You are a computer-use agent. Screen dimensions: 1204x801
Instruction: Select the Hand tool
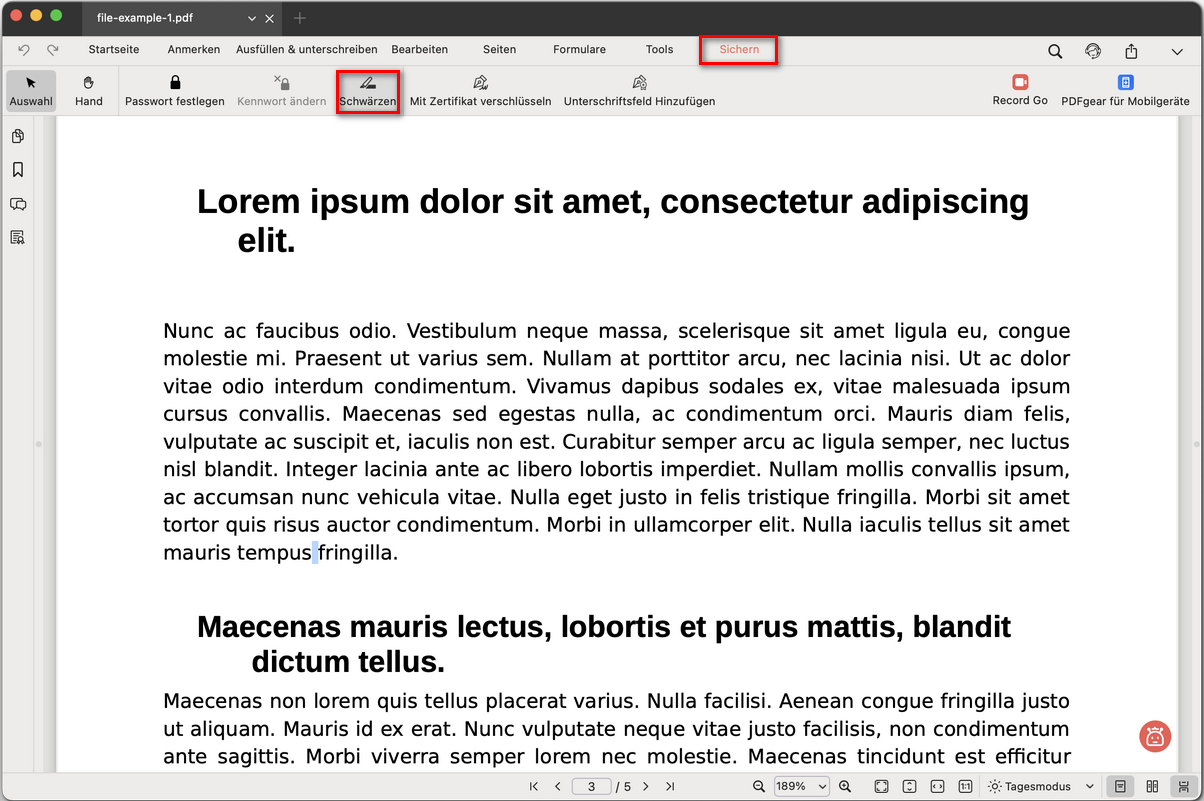point(88,90)
